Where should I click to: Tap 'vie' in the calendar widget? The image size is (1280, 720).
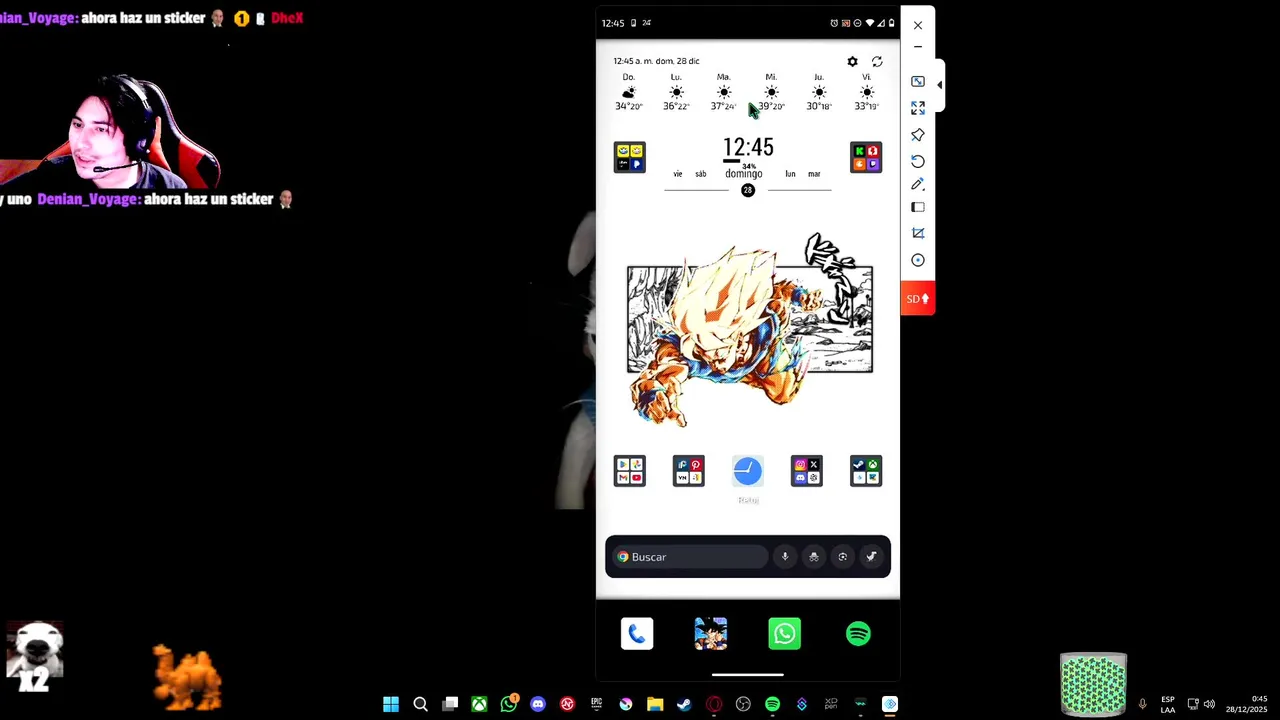[x=678, y=174]
